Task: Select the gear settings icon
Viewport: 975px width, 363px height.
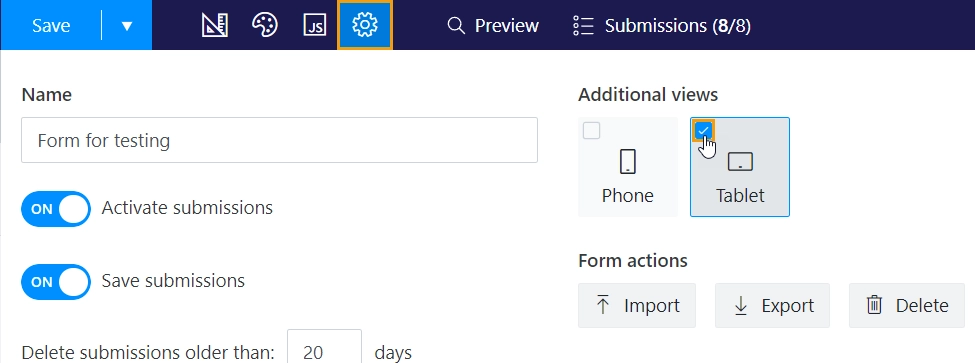Action: [x=364, y=25]
